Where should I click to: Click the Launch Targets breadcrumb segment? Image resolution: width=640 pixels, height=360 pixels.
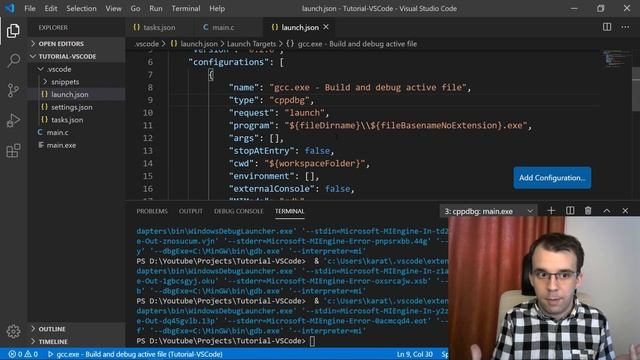coord(251,44)
